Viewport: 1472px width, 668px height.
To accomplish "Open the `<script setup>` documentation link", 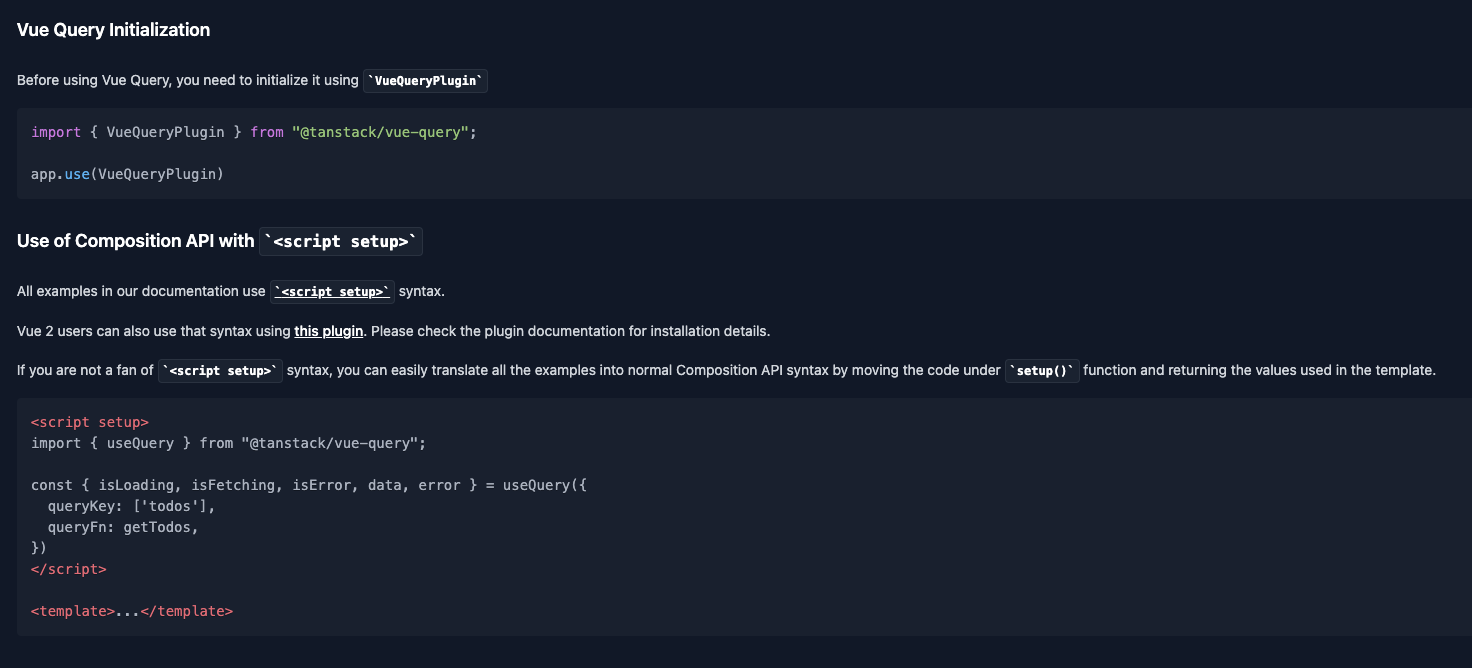I will (331, 292).
